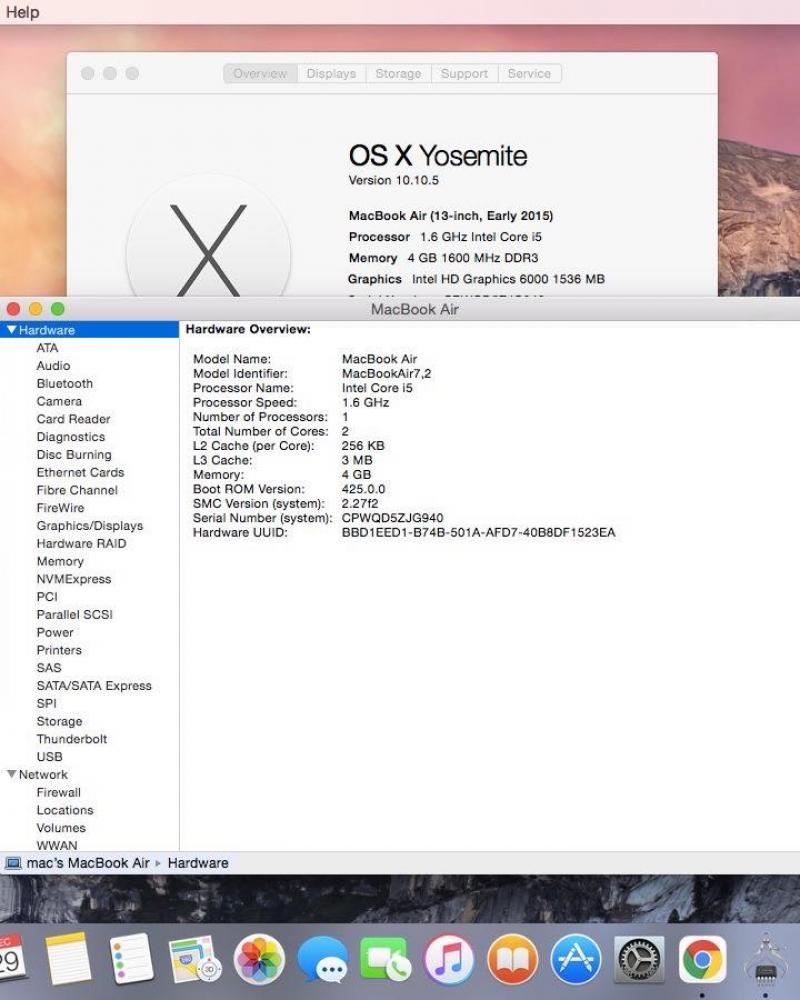Image resolution: width=800 pixels, height=1000 pixels.
Task: Choose Fibre Channel in the sidebar
Action: (x=77, y=490)
